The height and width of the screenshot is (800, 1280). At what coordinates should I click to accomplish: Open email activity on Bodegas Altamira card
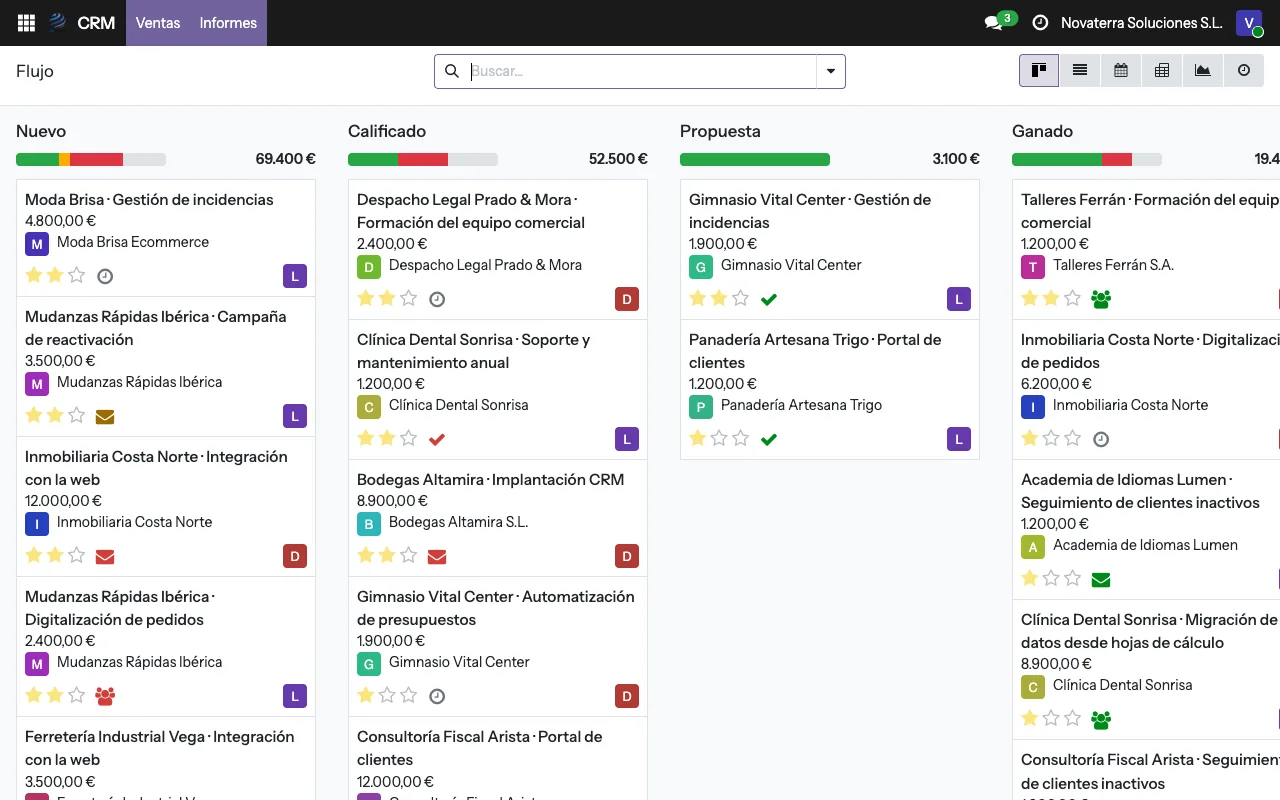437,556
